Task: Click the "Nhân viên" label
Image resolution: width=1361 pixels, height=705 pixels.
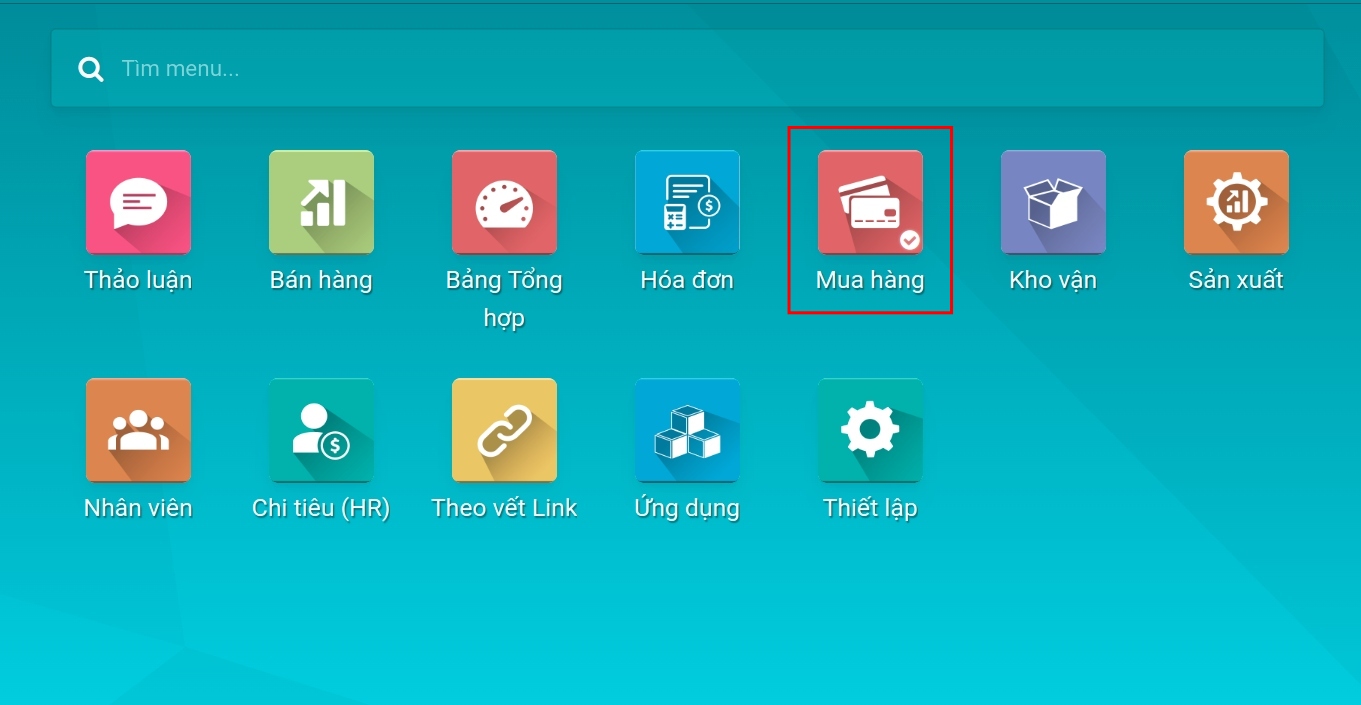Action: (138, 508)
